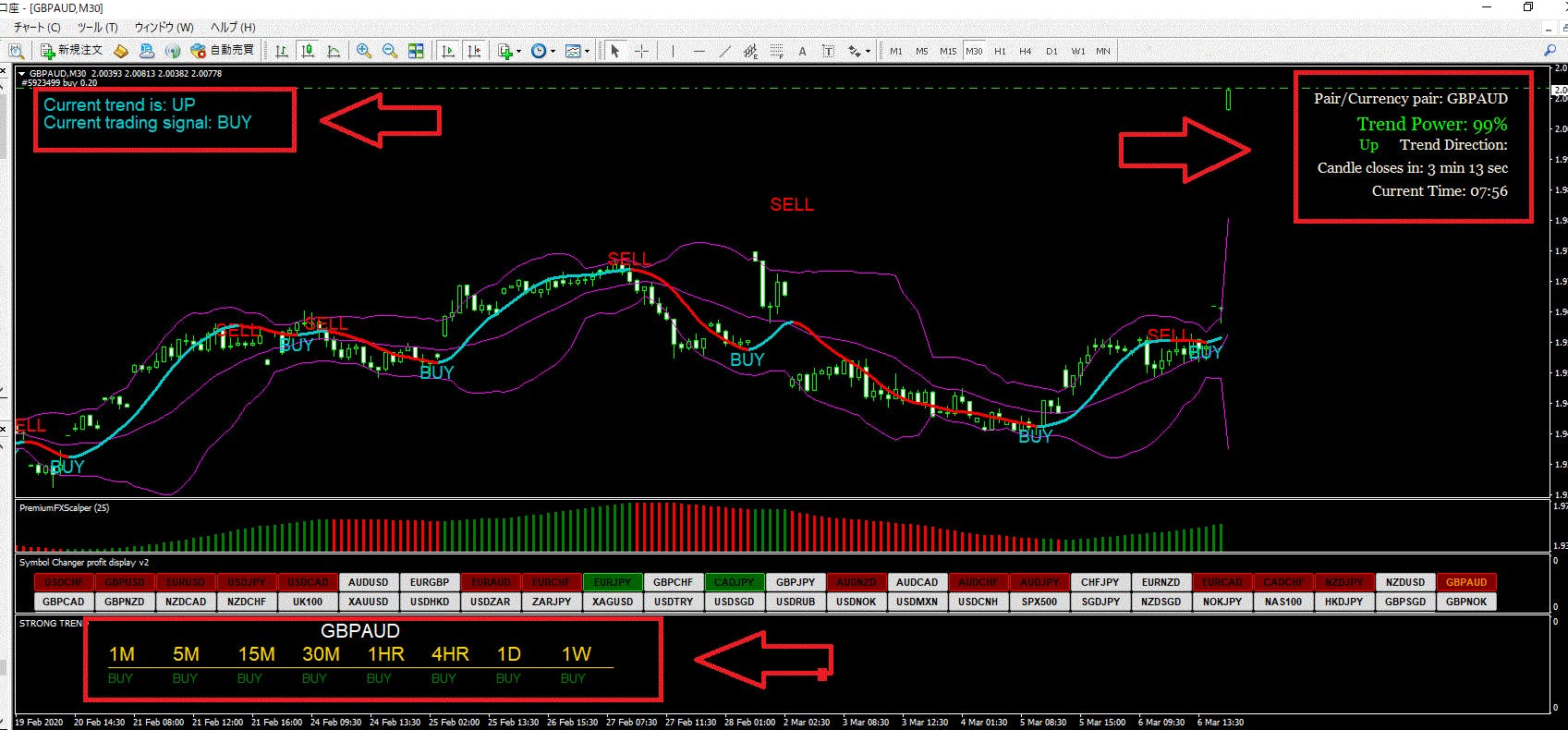Toggle the chart auto scroll button
Image resolution: width=1568 pixels, height=730 pixels.
(448, 51)
